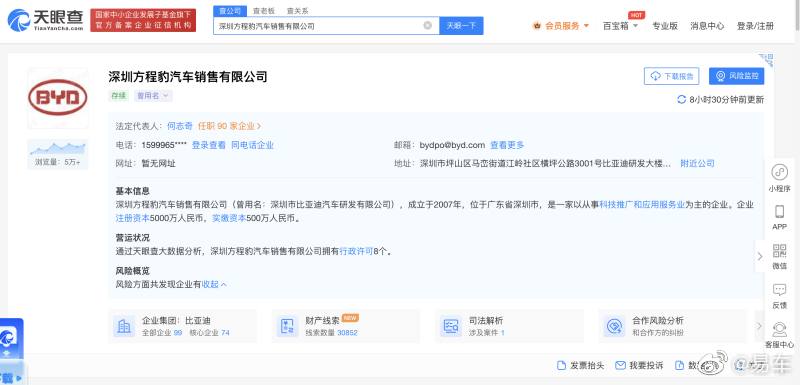Click the 风险监控 risk monitoring button

736,76
